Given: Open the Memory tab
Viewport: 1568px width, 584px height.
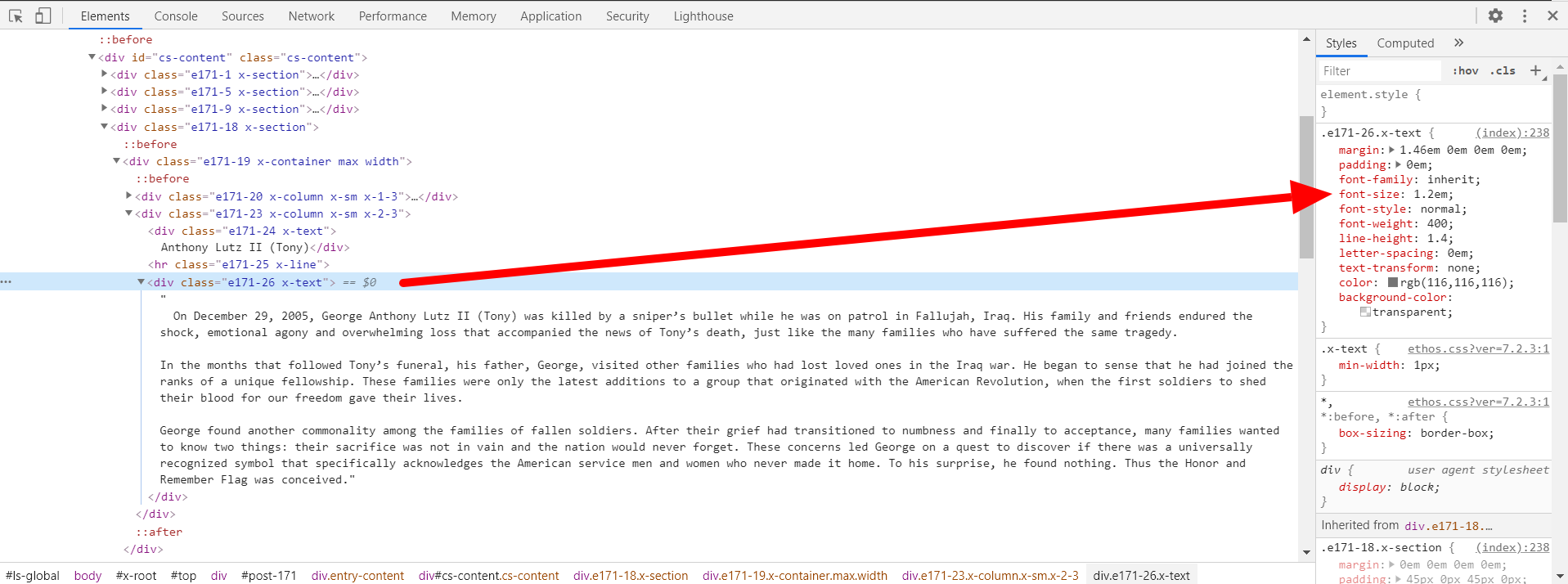Looking at the screenshot, I should coord(474,16).
